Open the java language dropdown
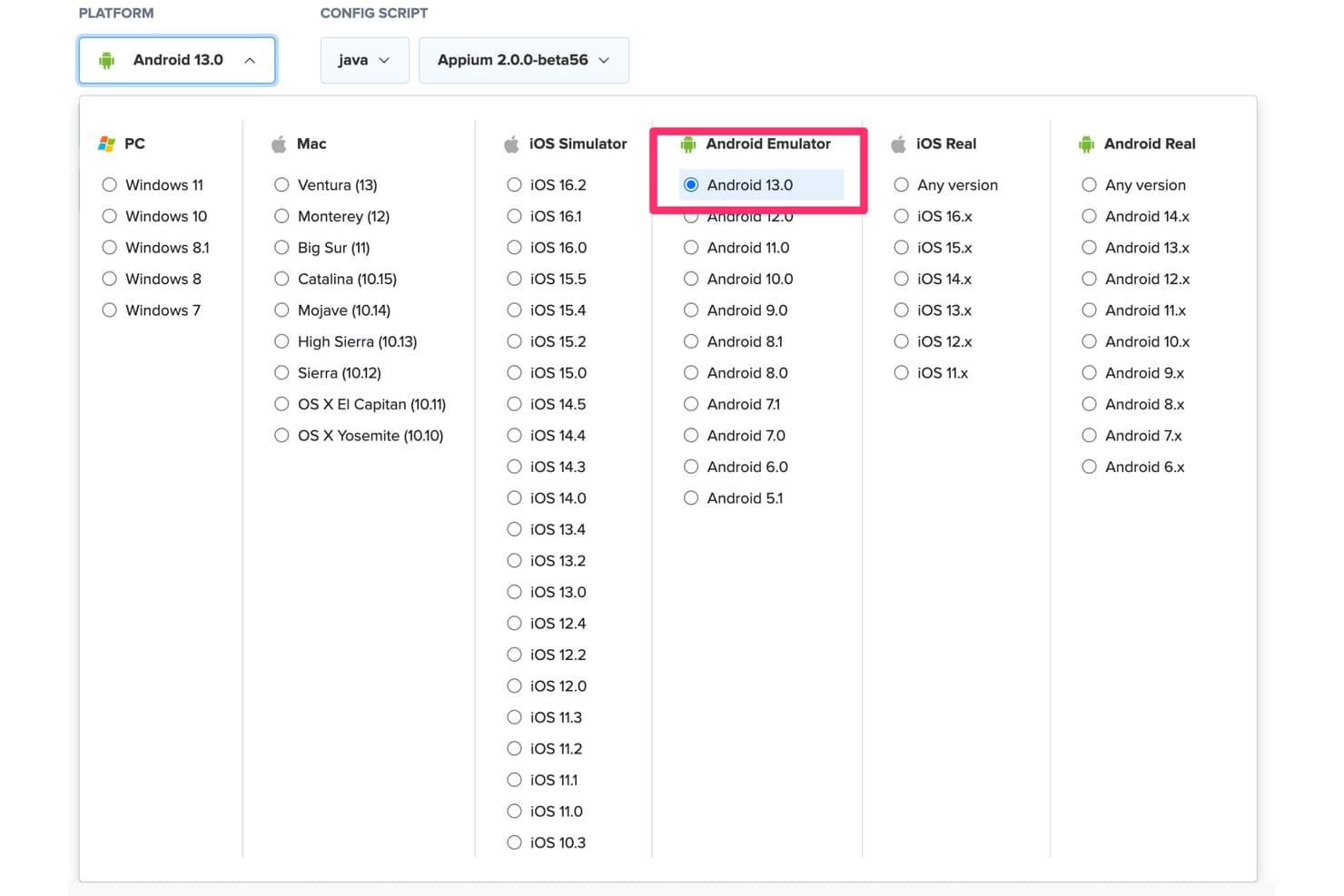The height and width of the screenshot is (896, 1344). coord(364,60)
